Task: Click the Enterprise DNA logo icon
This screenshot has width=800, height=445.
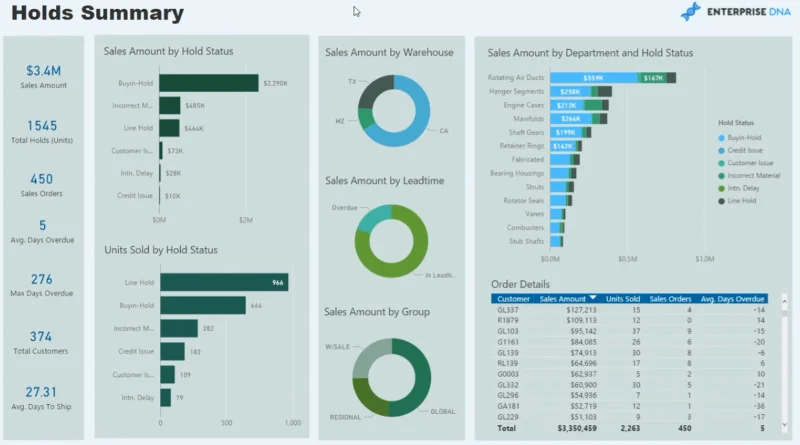Action: (691, 12)
